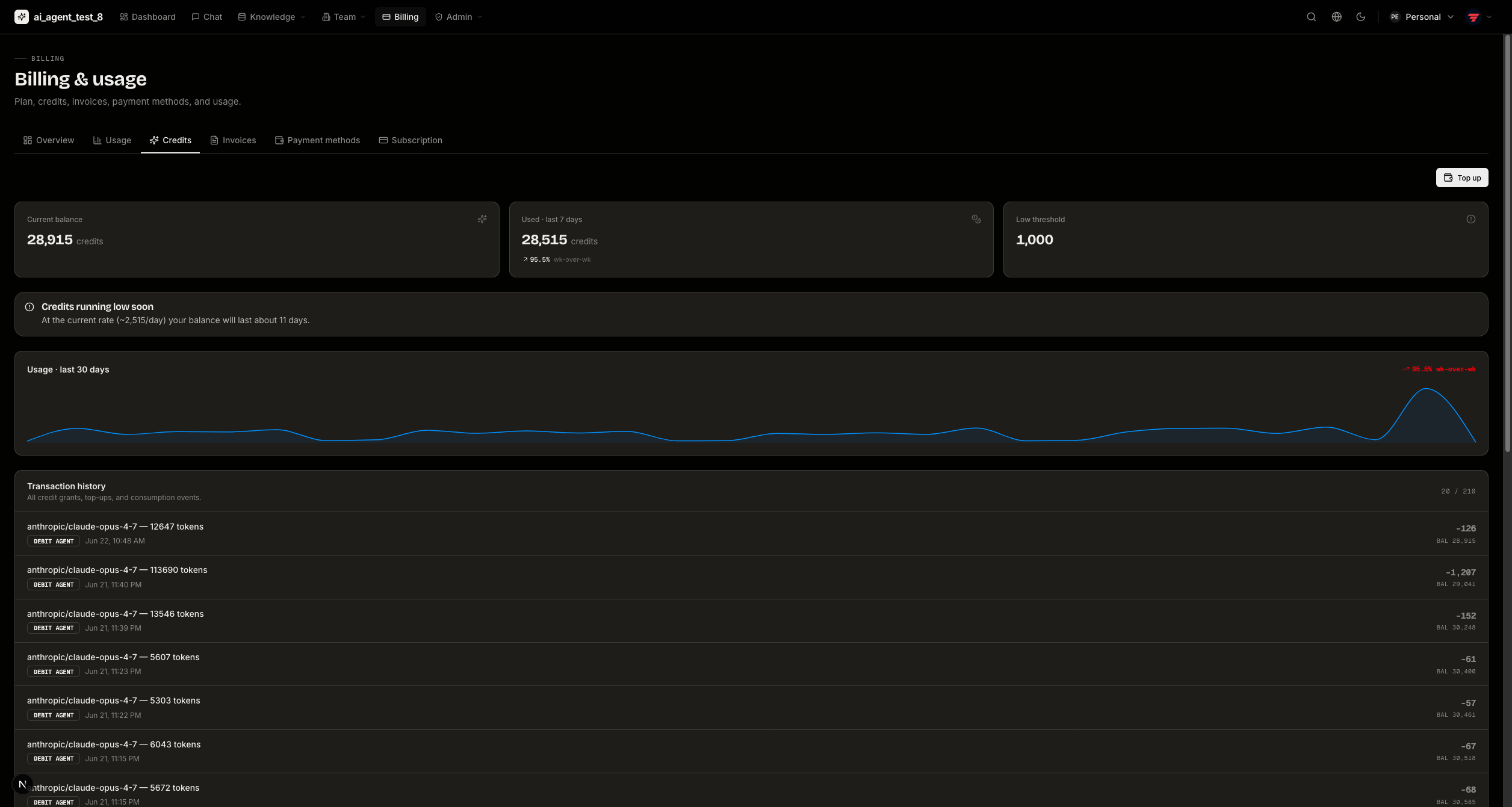
Task: Open the search icon in header
Action: 1311,17
